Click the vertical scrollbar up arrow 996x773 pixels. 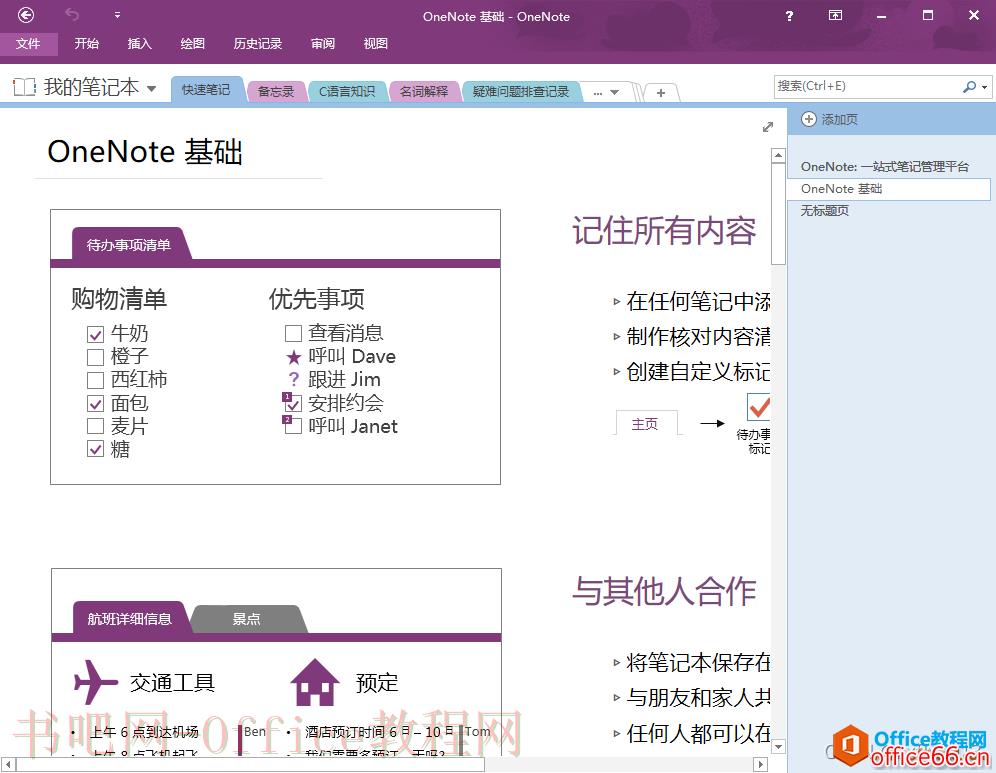pos(778,155)
